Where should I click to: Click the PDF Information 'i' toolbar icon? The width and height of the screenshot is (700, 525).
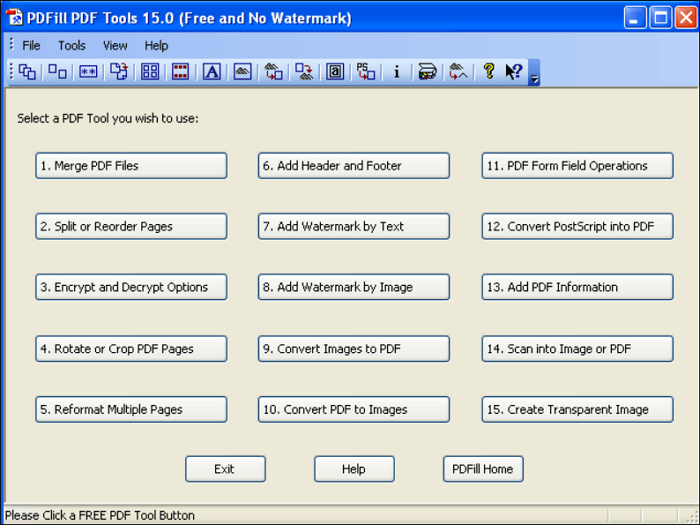pos(396,71)
